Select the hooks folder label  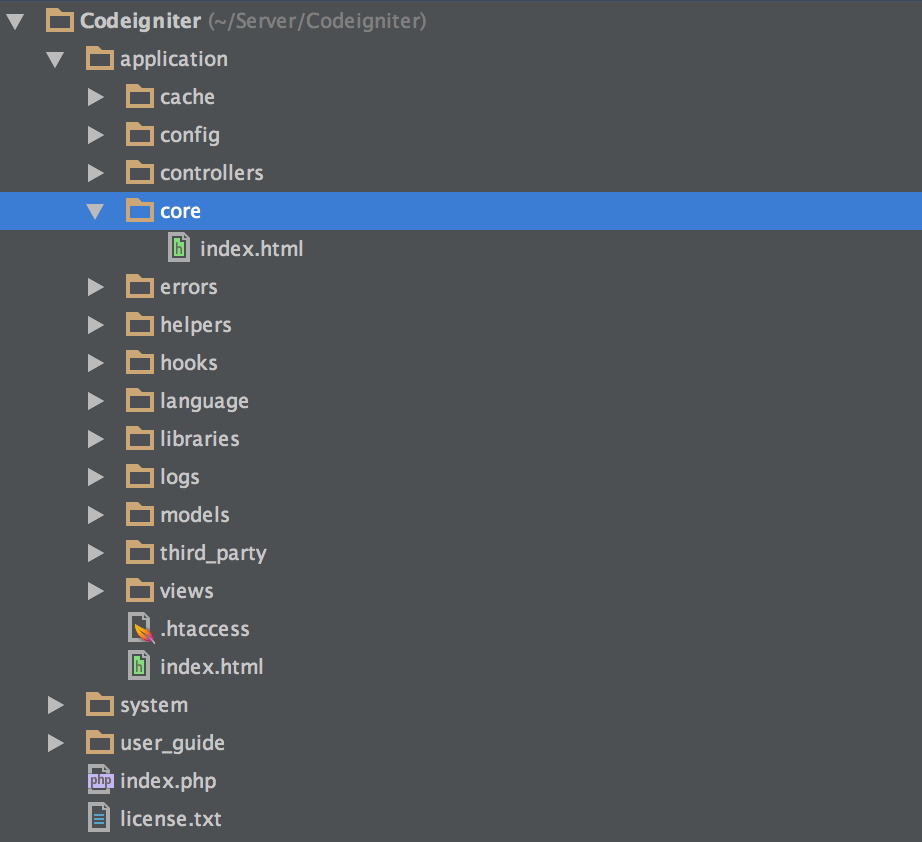pos(189,363)
